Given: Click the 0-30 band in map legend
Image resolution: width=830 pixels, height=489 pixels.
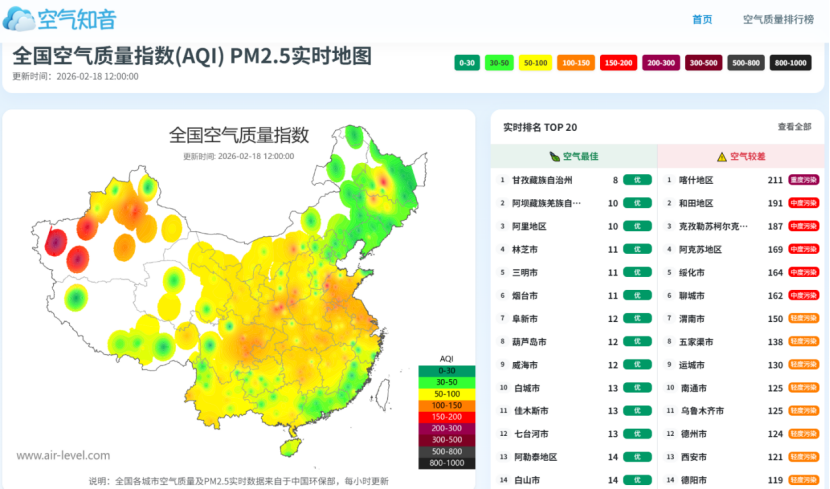Looking at the screenshot, I should click(447, 370).
